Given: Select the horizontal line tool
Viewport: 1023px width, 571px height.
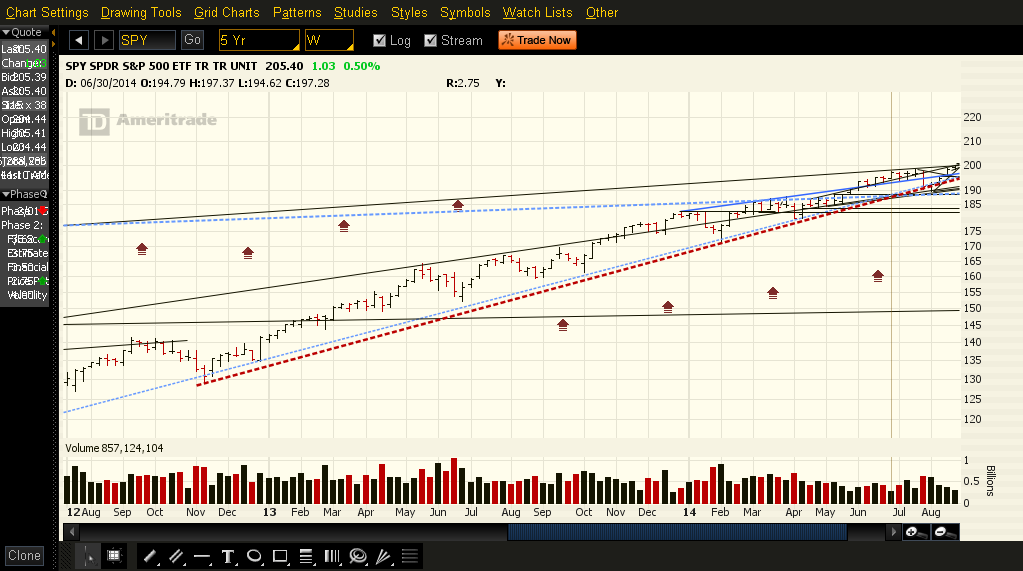Looking at the screenshot, I should click(202, 557).
